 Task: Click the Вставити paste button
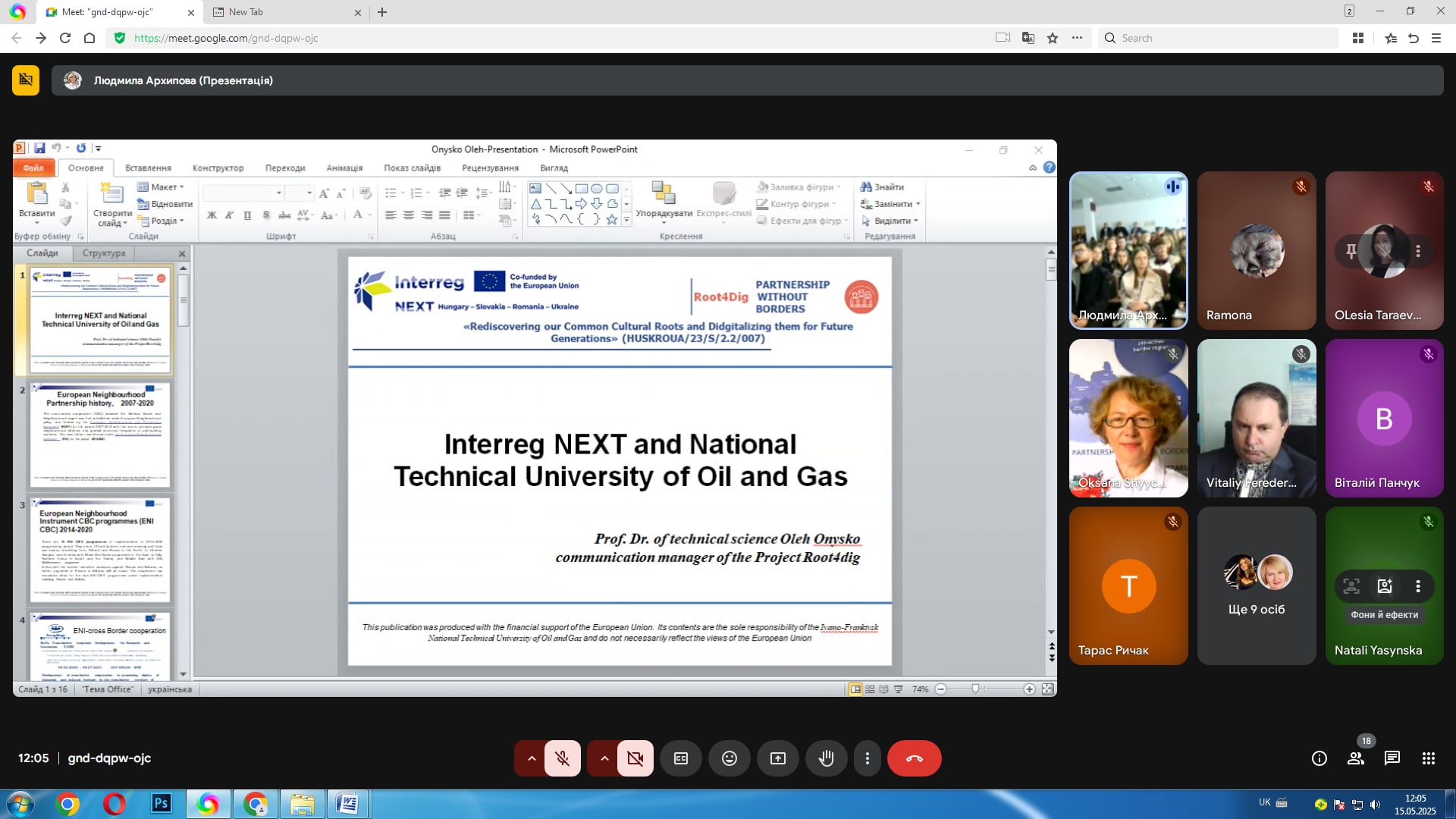click(x=36, y=201)
